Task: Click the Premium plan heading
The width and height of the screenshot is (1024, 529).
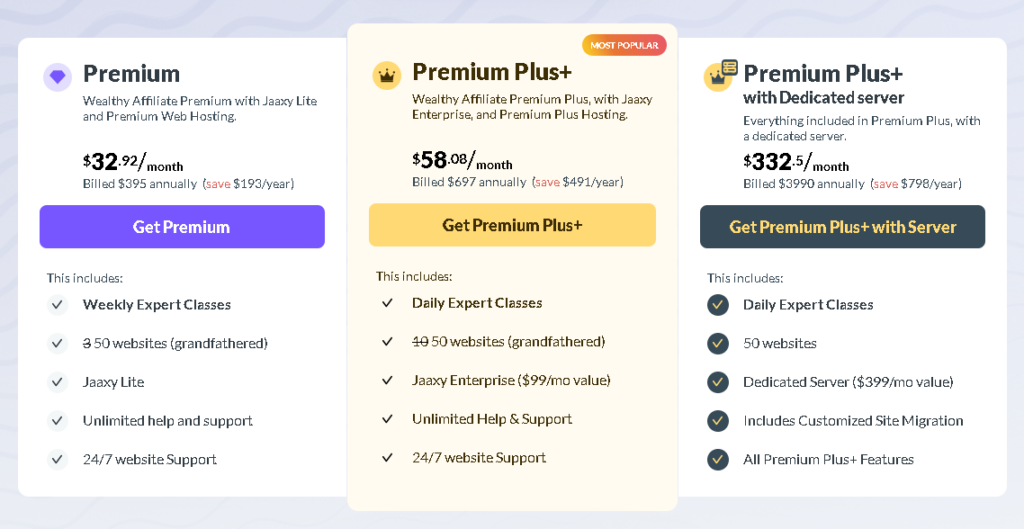Action: tap(131, 74)
